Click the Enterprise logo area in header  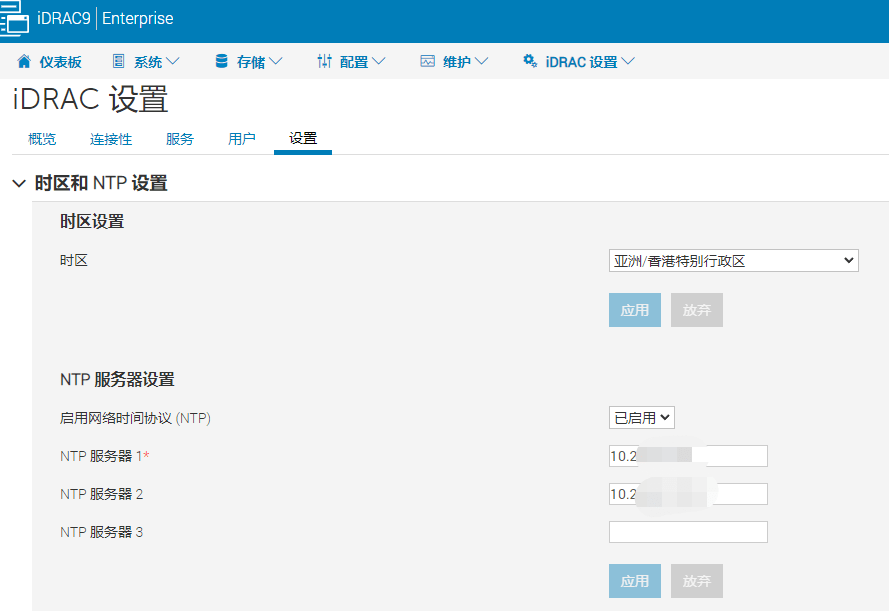(x=138, y=18)
